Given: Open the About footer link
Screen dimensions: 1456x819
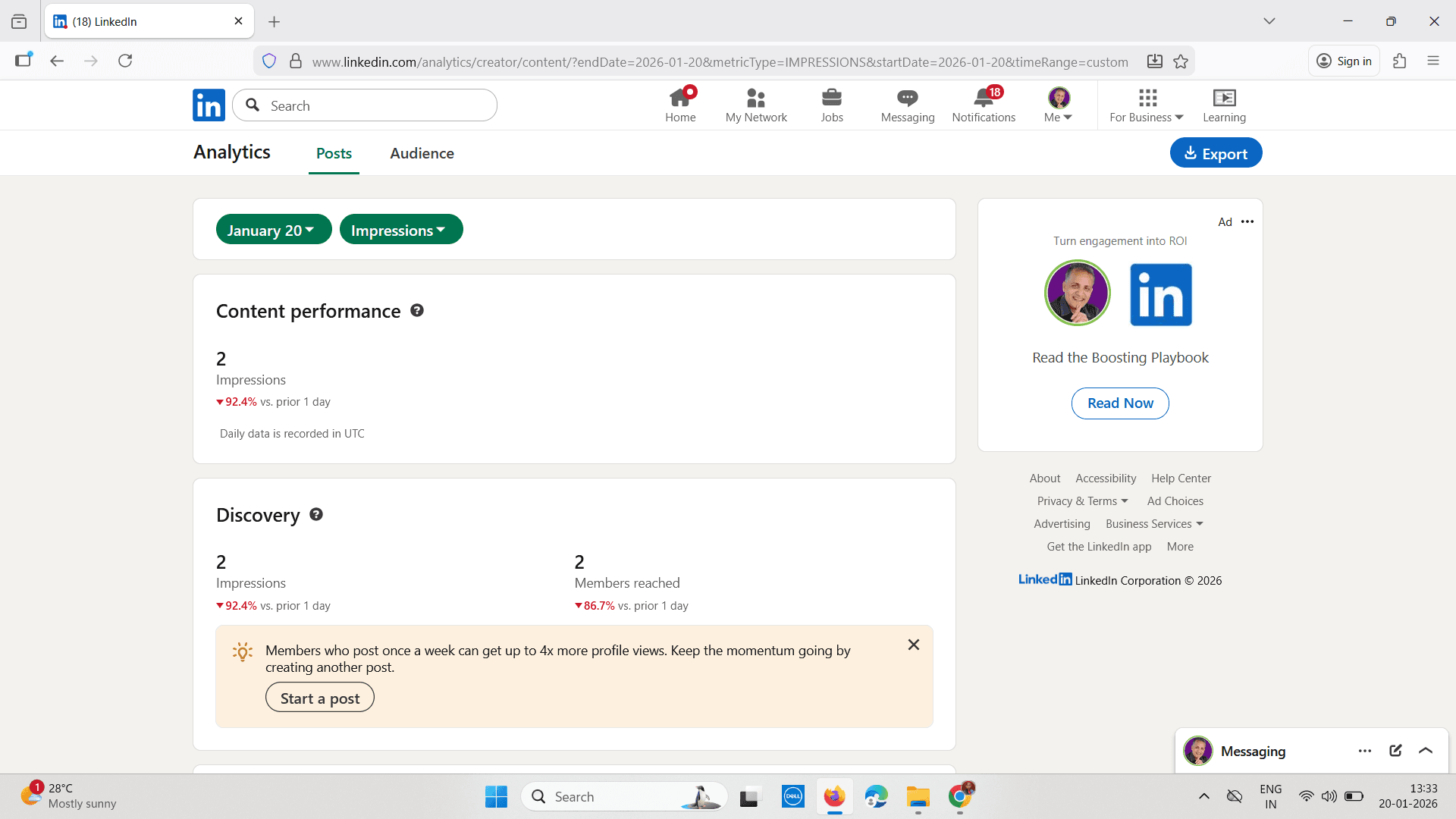Looking at the screenshot, I should point(1045,479).
